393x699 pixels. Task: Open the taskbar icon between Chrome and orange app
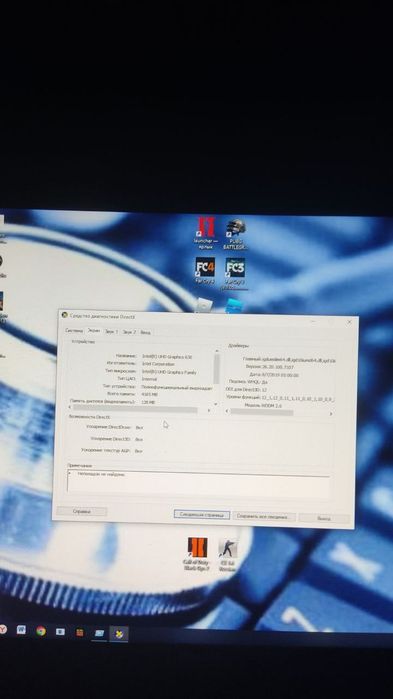click(x=60, y=632)
